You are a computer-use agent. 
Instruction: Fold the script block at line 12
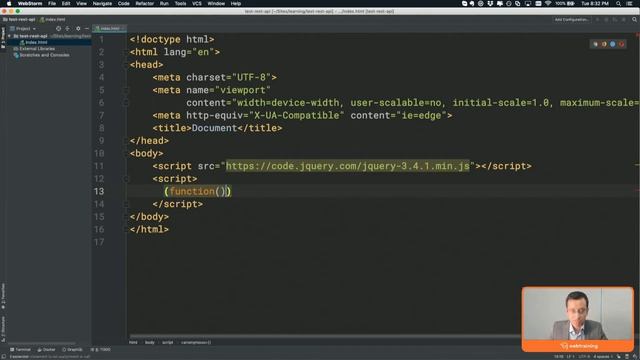point(126,179)
